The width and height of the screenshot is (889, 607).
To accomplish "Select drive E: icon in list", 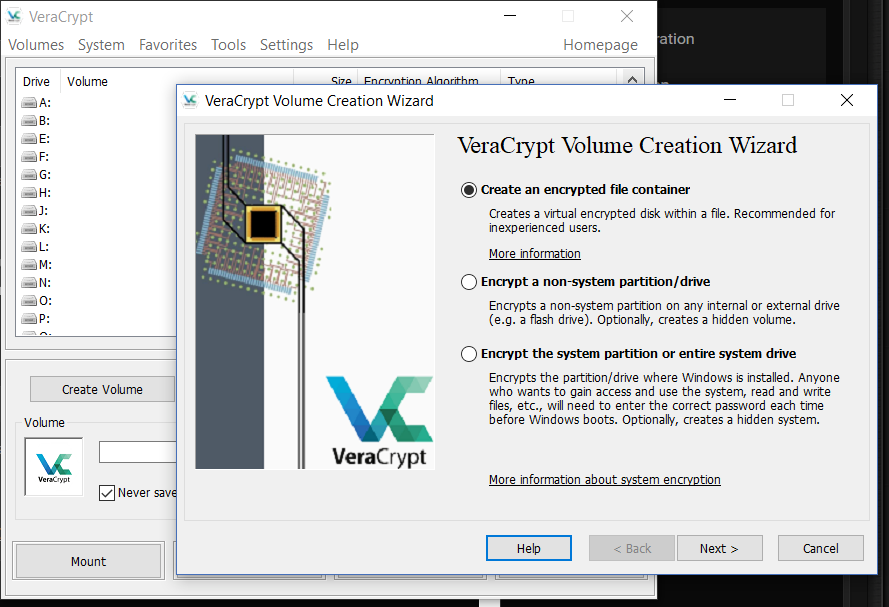I will tap(29, 139).
